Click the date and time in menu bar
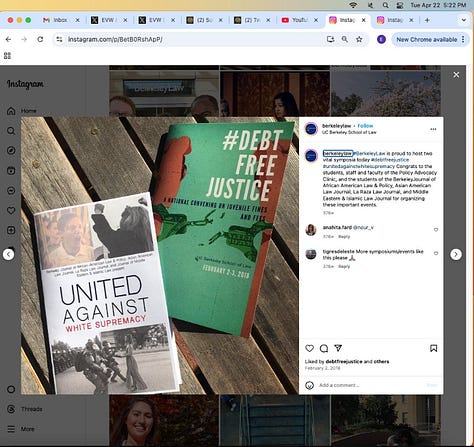The image size is (474, 447). (x=438, y=5)
